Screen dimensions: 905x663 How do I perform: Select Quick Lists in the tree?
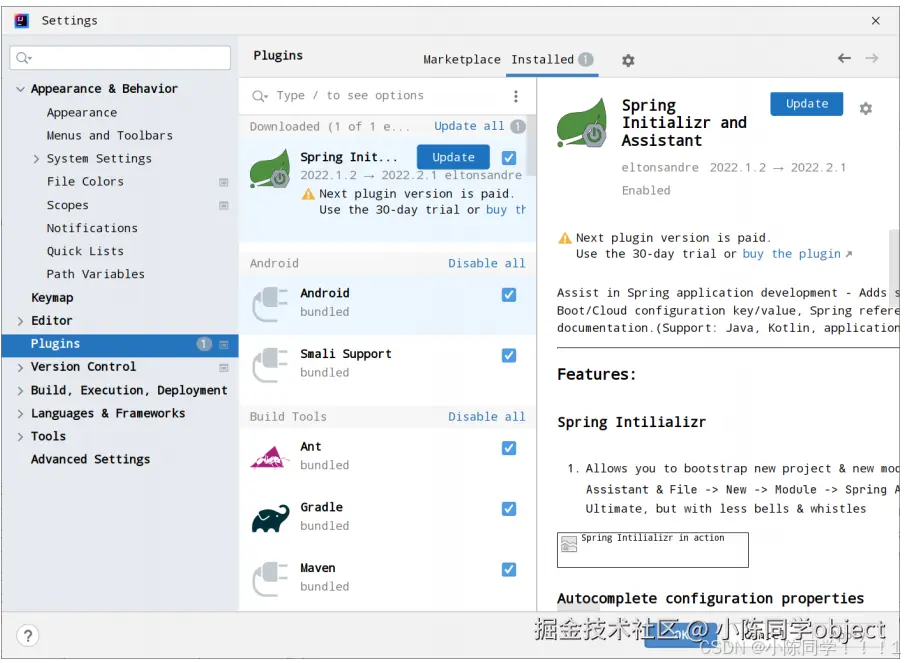[85, 251]
